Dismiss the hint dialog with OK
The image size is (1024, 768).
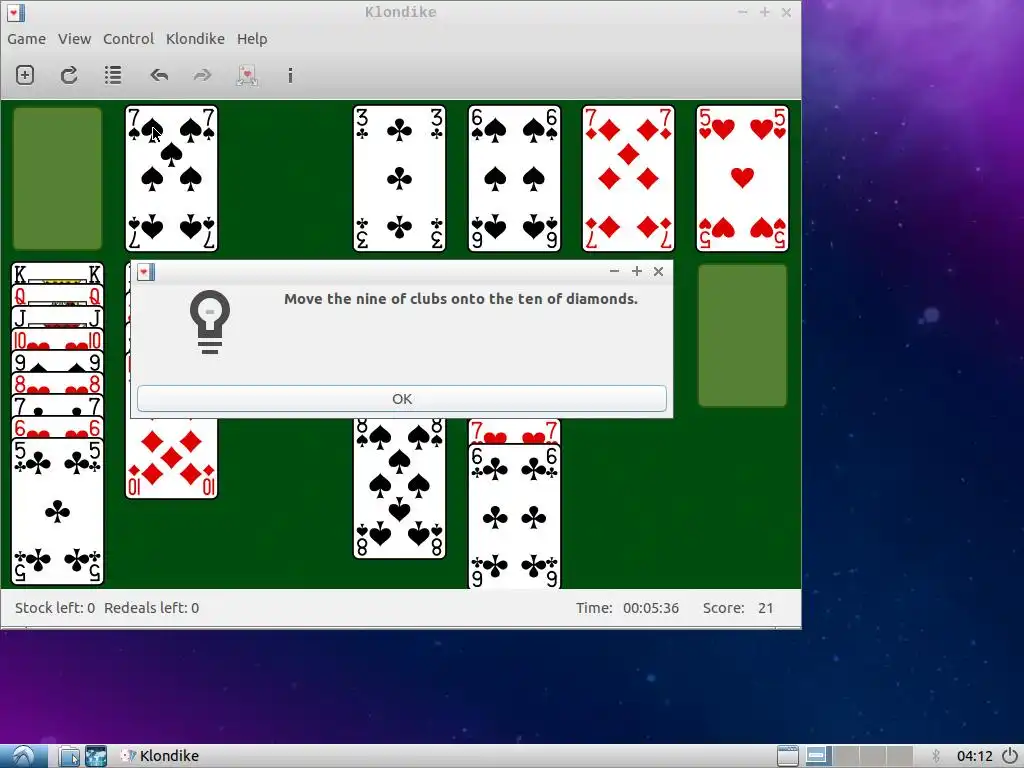click(402, 398)
